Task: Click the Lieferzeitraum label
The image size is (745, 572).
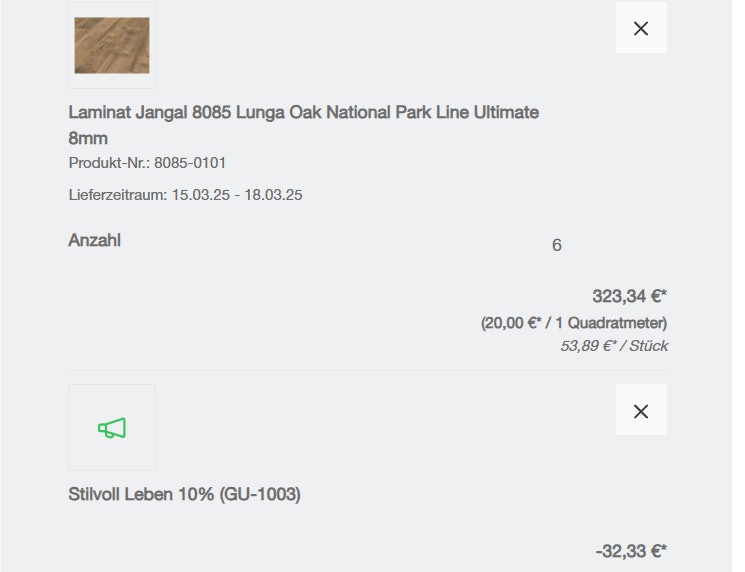Action: (117, 195)
